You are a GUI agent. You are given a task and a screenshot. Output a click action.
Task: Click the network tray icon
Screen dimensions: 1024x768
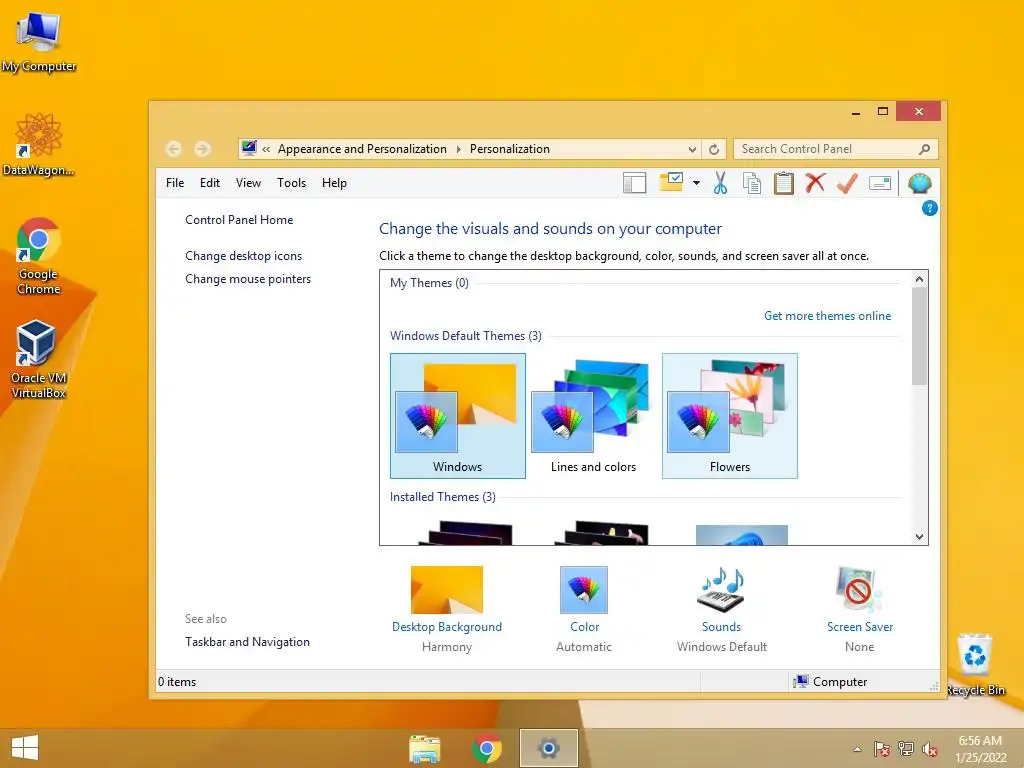pos(905,749)
